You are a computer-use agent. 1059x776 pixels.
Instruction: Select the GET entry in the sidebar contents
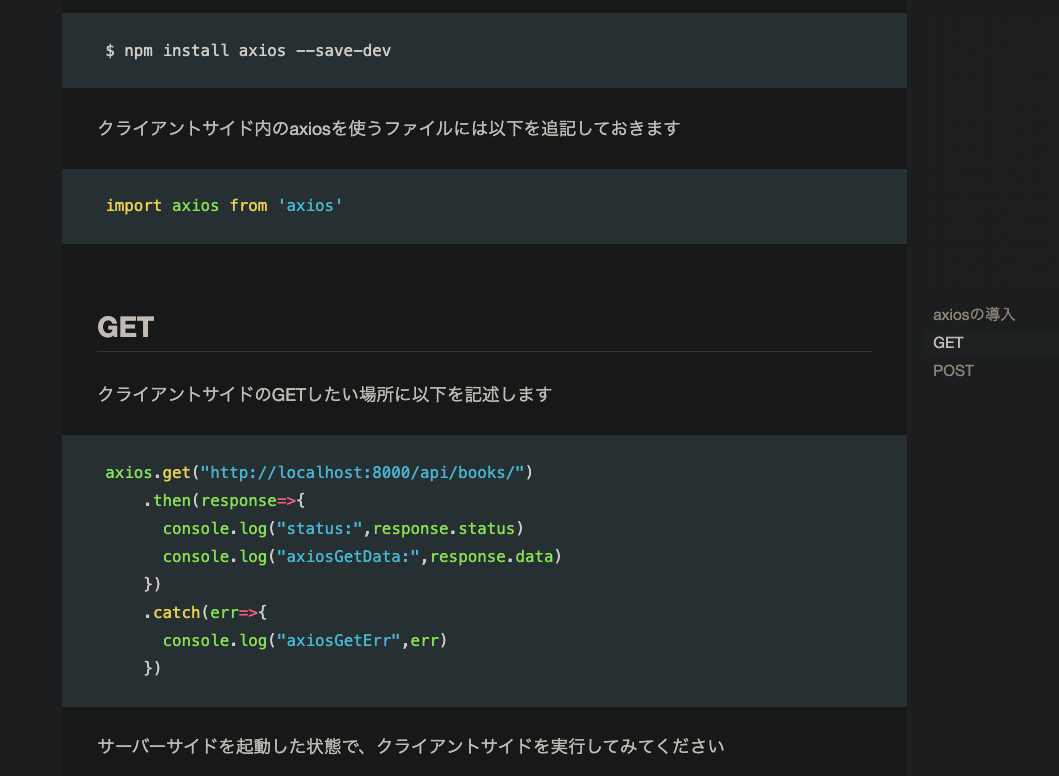click(948, 343)
